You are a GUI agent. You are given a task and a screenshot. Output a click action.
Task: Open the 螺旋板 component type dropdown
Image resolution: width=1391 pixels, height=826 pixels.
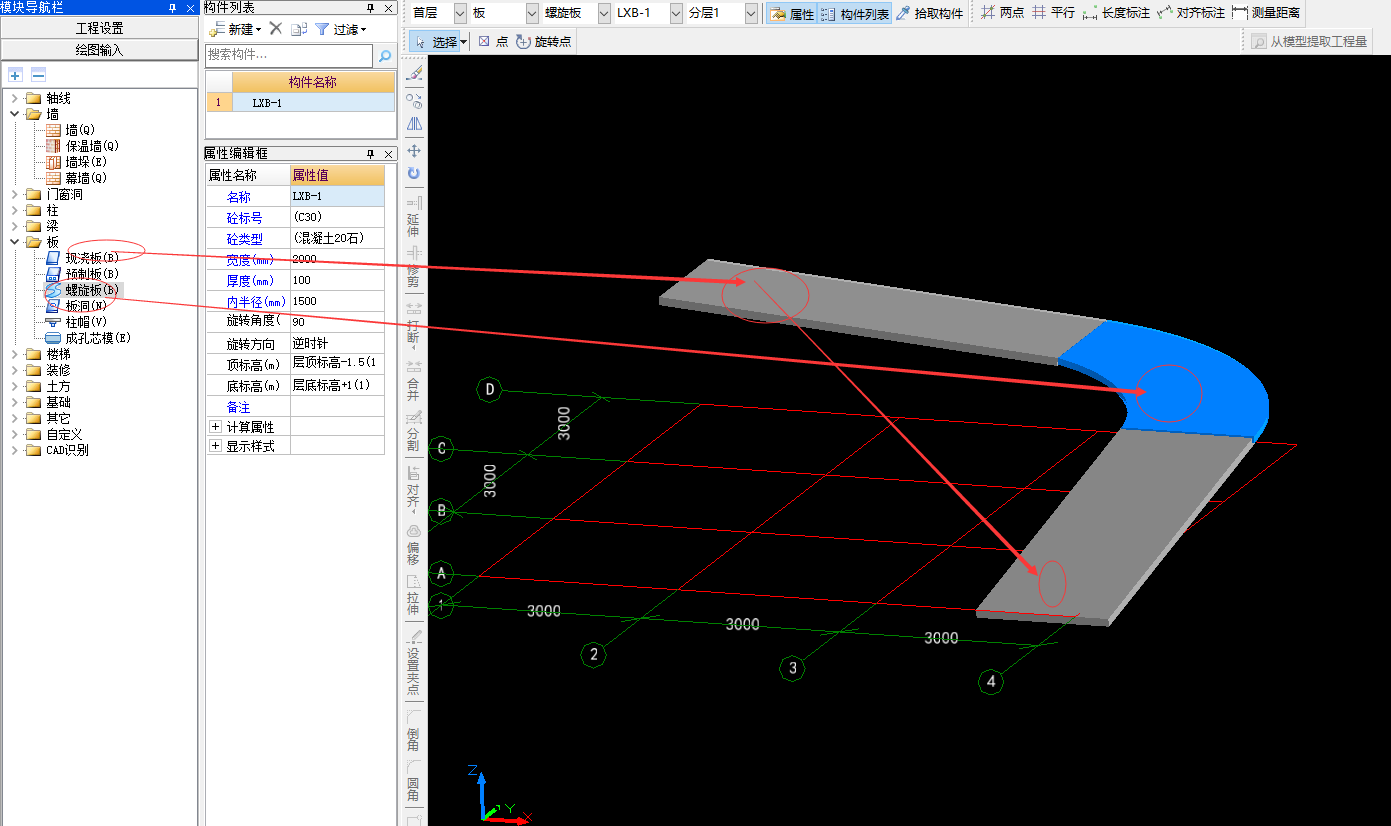click(x=605, y=13)
